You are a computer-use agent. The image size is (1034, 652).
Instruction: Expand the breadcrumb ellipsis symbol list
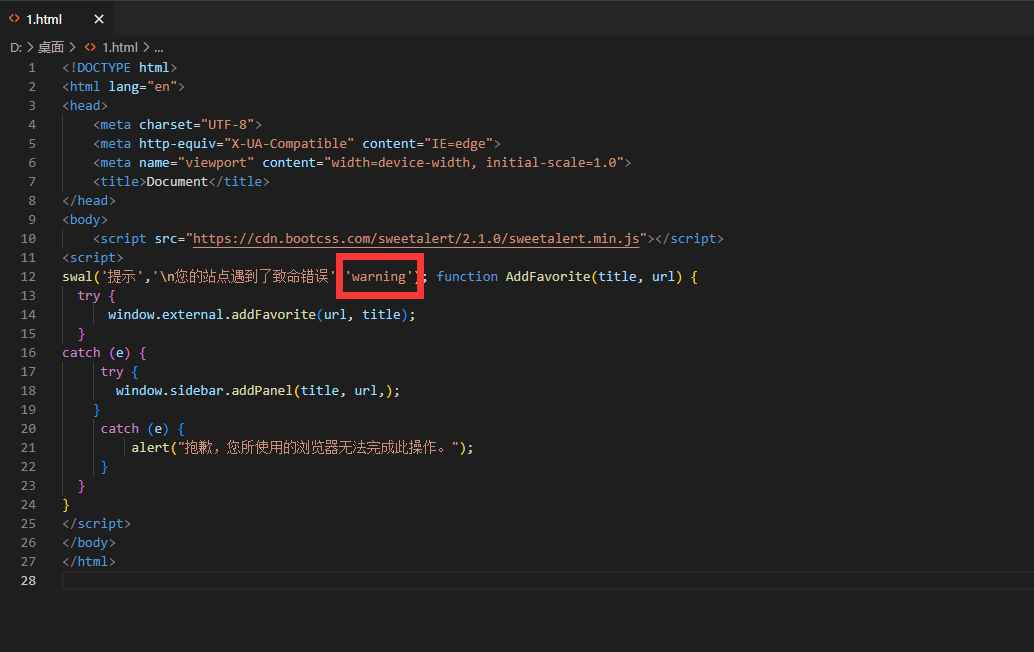(x=159, y=47)
